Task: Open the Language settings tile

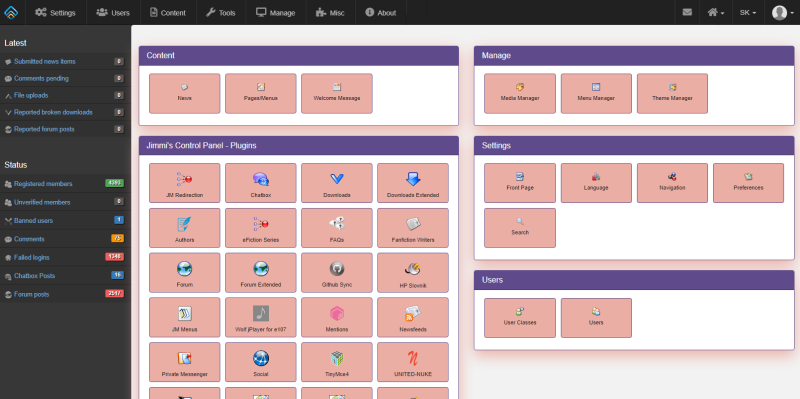Action: [x=596, y=183]
